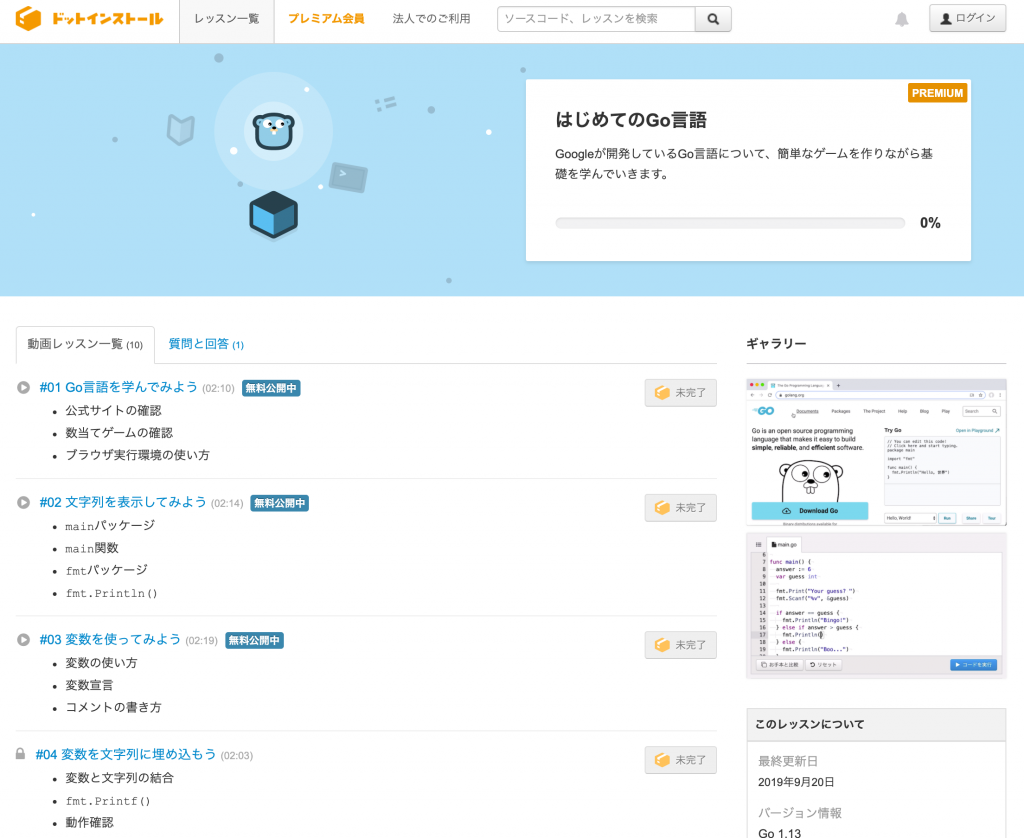Click the lock icon beside lesson #04
This screenshot has width=1024, height=838.
20,754
